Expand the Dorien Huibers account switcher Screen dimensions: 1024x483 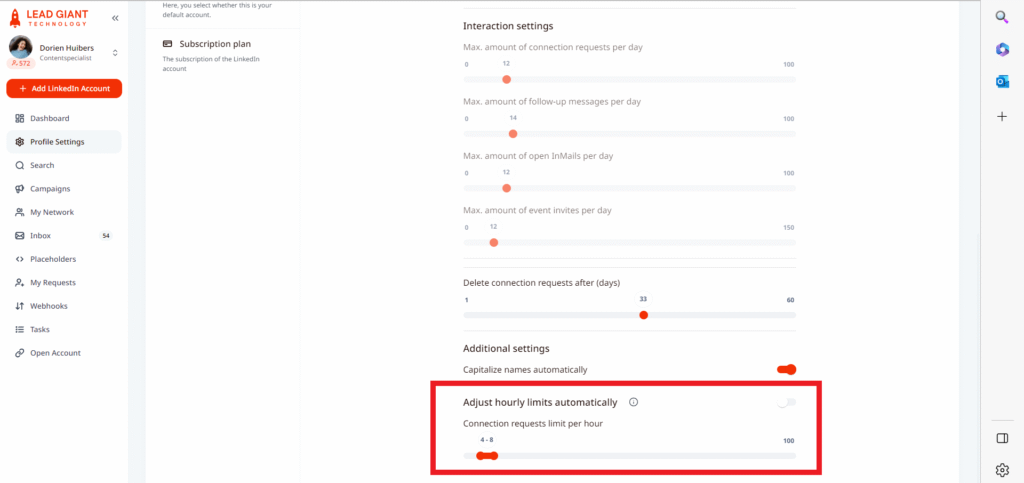[x=115, y=52]
